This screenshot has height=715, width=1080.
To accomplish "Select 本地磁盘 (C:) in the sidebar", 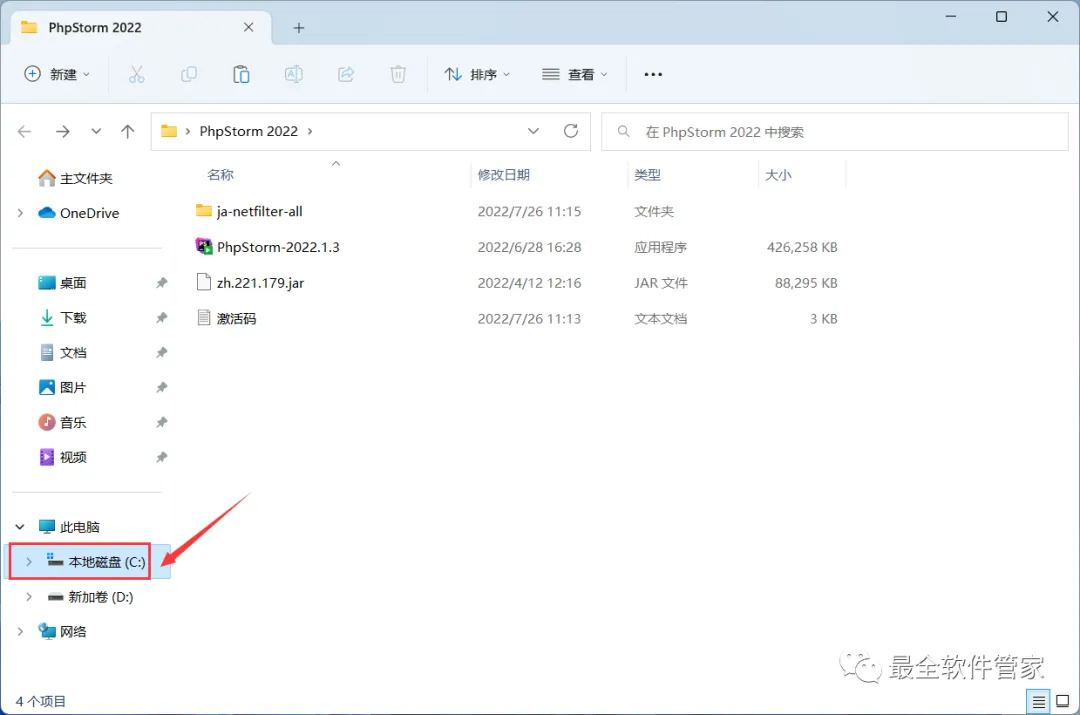I will [x=107, y=562].
